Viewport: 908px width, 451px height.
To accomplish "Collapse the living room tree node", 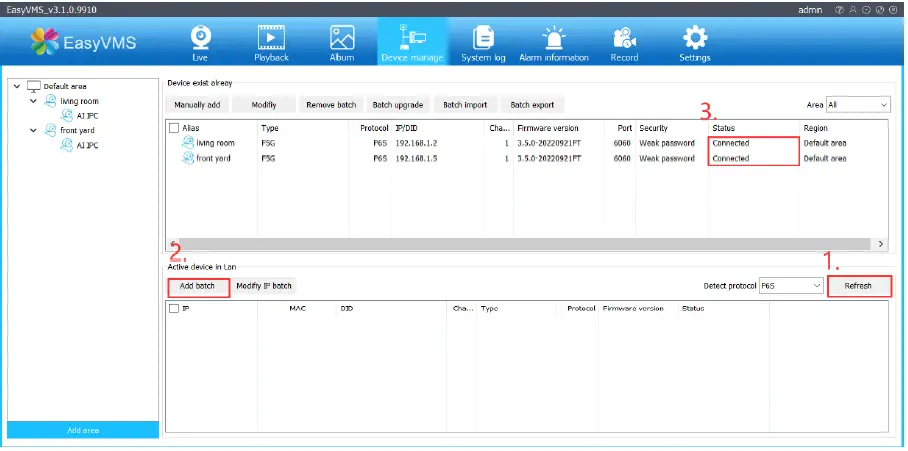I will point(34,101).
